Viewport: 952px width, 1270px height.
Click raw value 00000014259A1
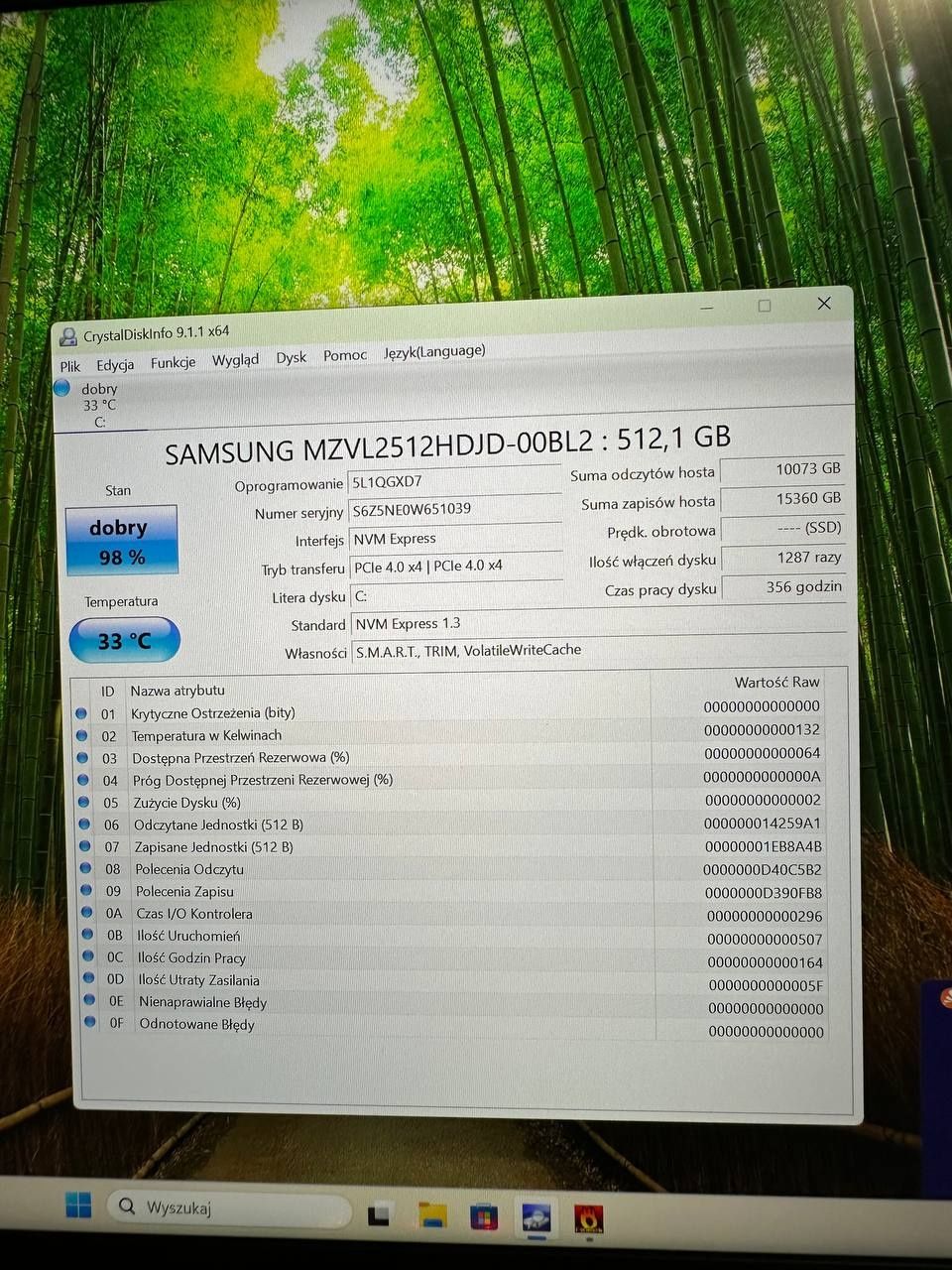(x=763, y=824)
